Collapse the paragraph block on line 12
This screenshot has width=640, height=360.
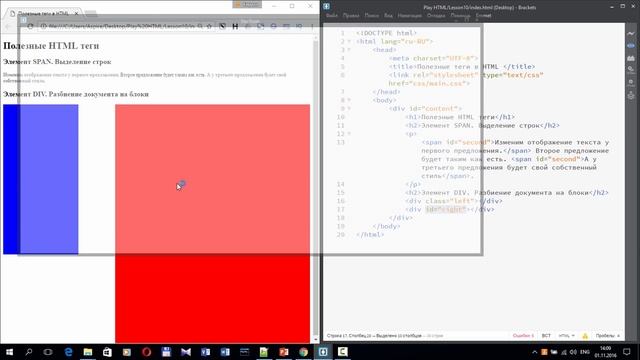349,134
